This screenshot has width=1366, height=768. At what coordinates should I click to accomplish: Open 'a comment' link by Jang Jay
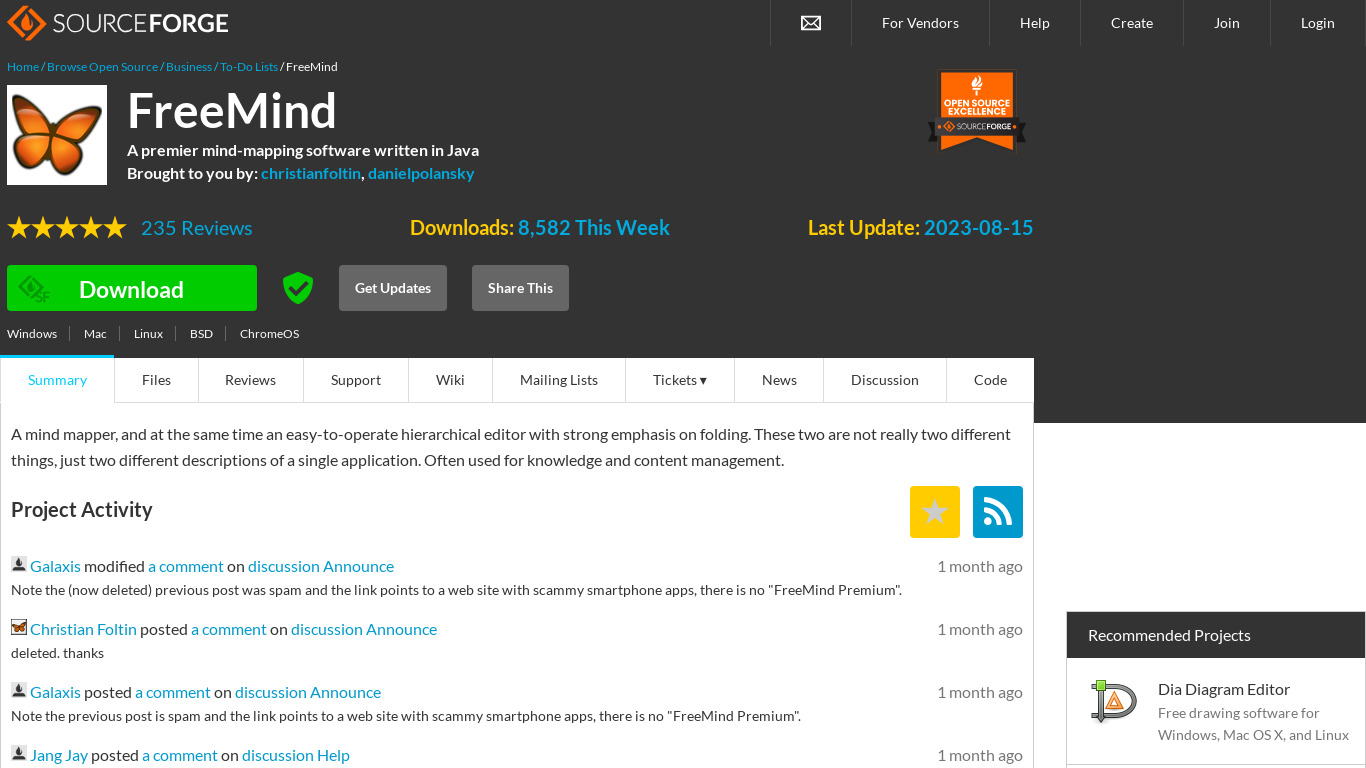(180, 755)
